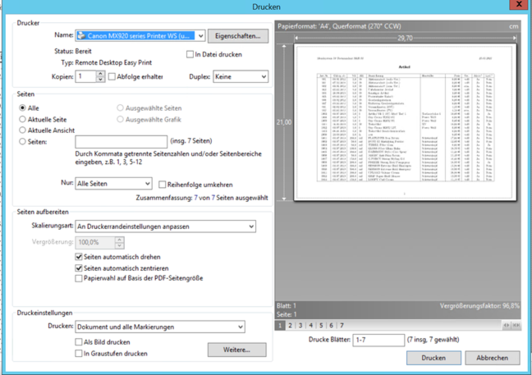Open the printer Name dropdown
This screenshot has height=375, width=532.
point(140,36)
